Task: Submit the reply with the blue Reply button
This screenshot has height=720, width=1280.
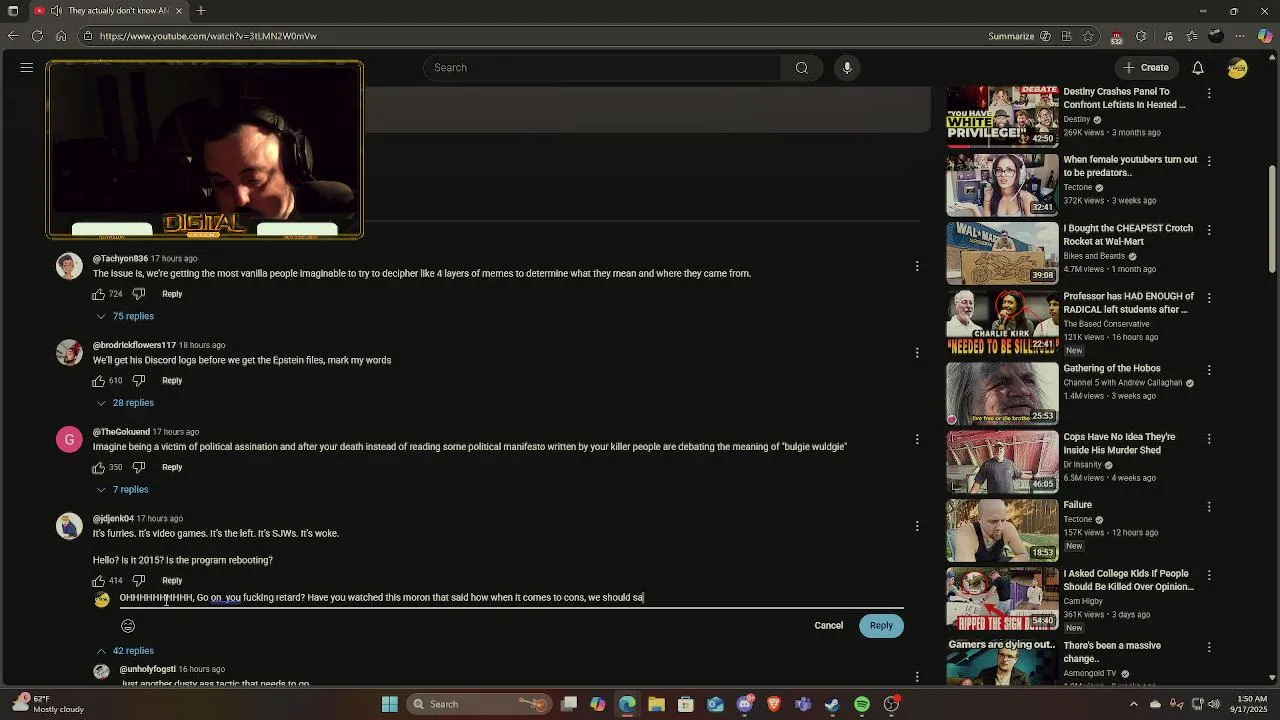Action: [x=881, y=626]
